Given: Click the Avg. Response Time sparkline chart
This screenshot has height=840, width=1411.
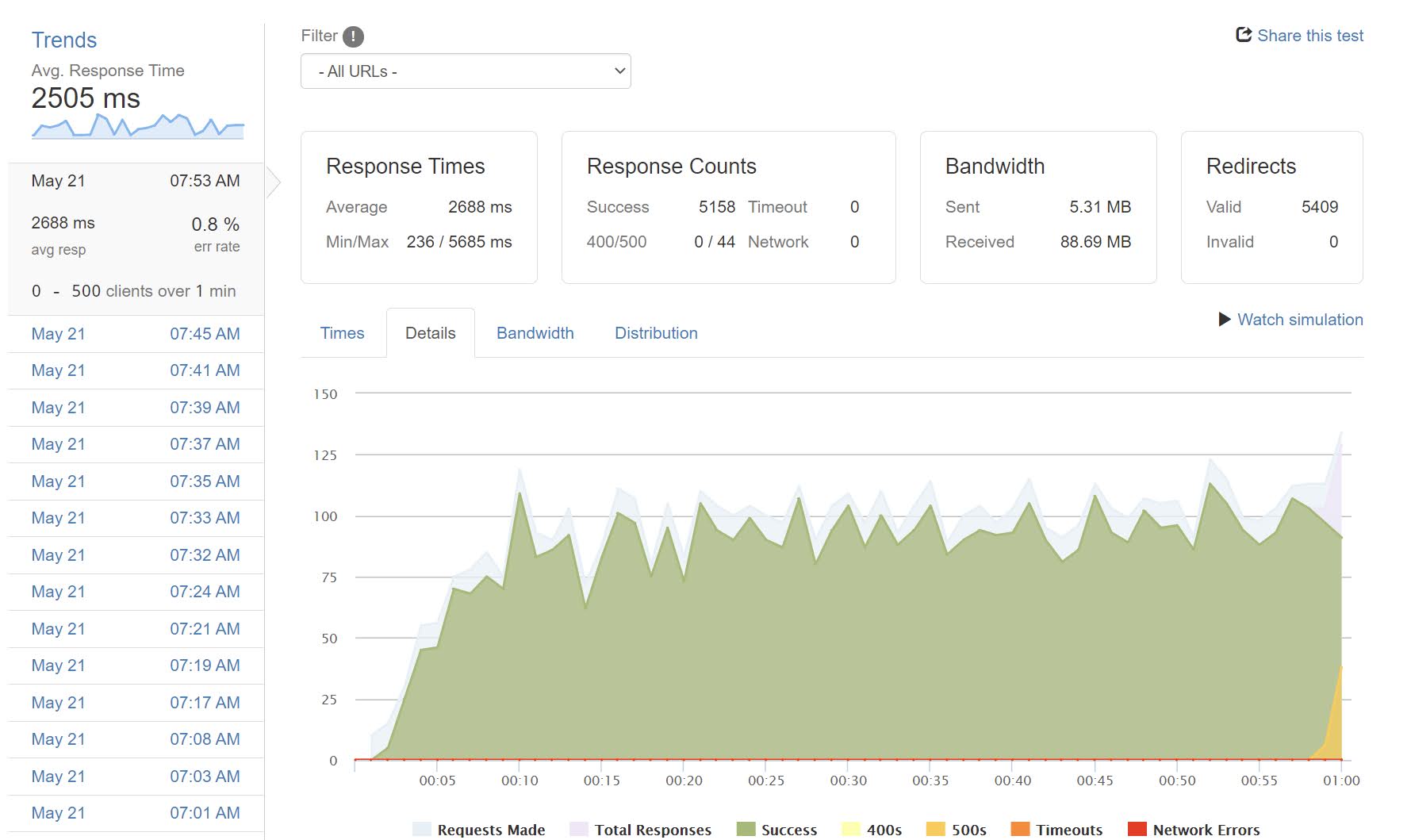Looking at the screenshot, I should coord(138,126).
